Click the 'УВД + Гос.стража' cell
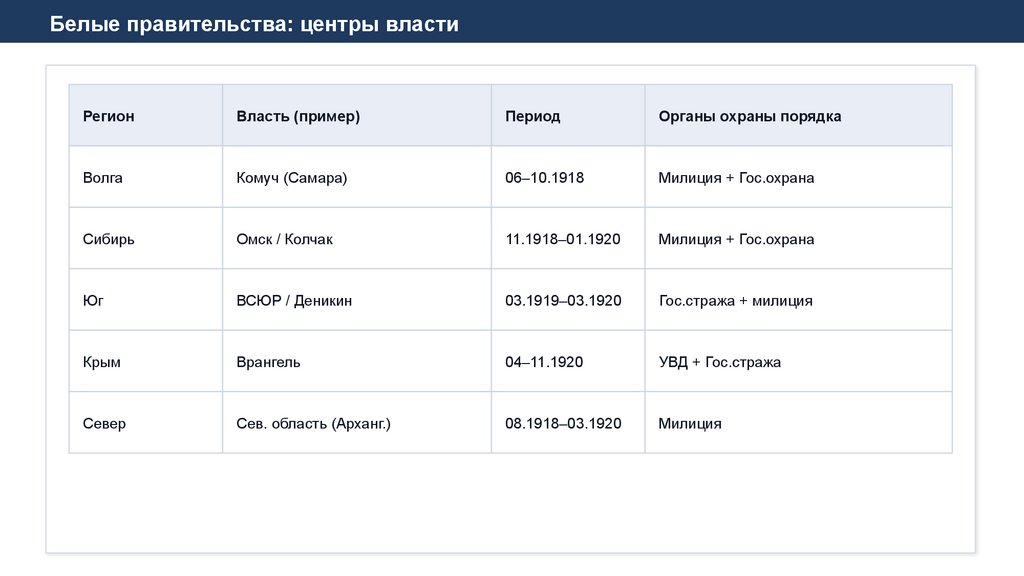 click(720, 362)
